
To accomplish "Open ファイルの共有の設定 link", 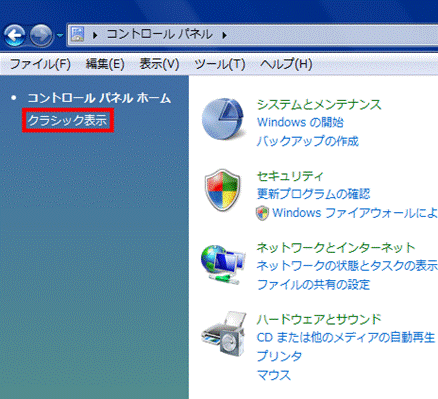I will coord(313,285).
